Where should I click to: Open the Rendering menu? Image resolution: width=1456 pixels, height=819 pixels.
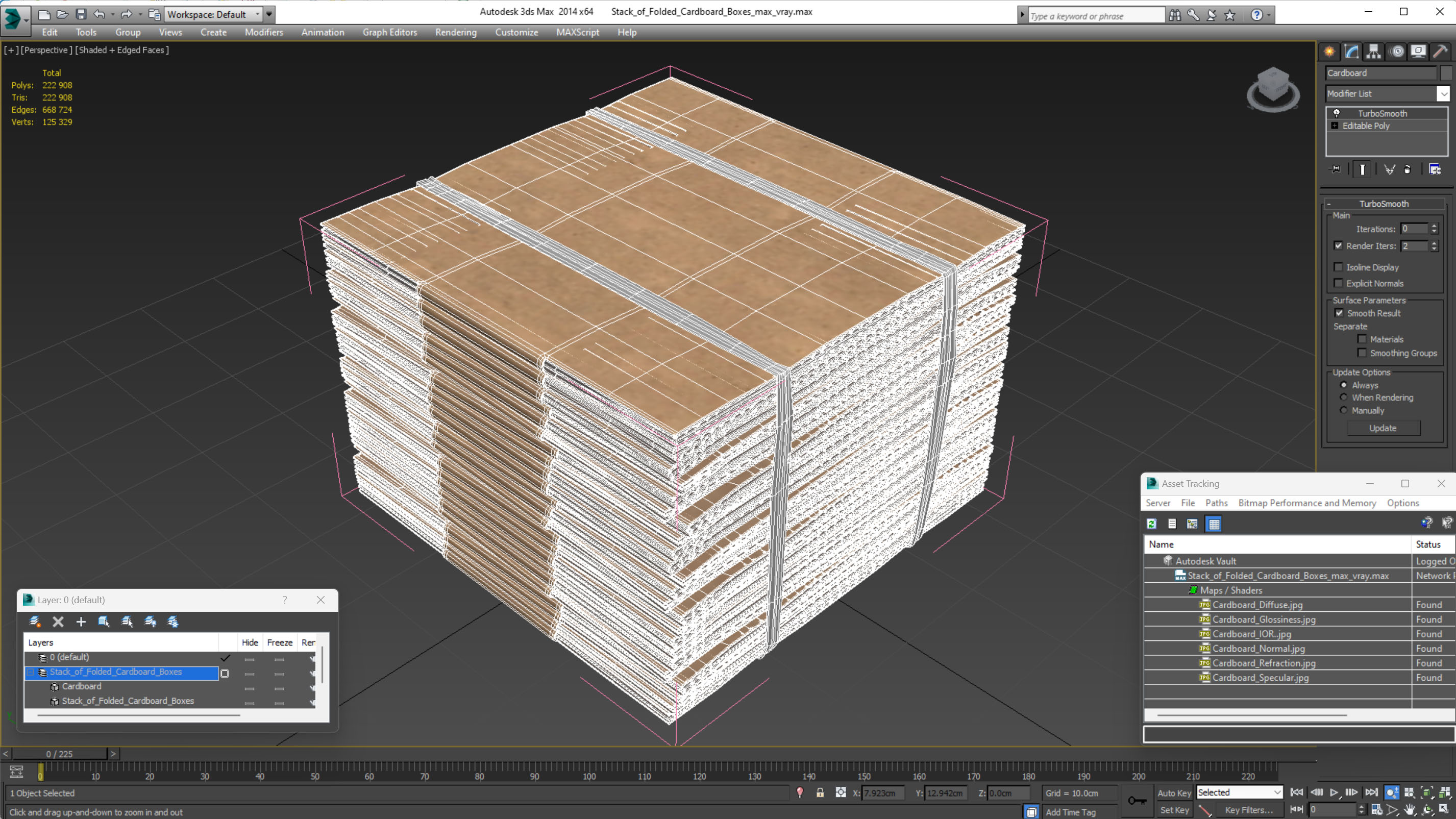click(456, 32)
